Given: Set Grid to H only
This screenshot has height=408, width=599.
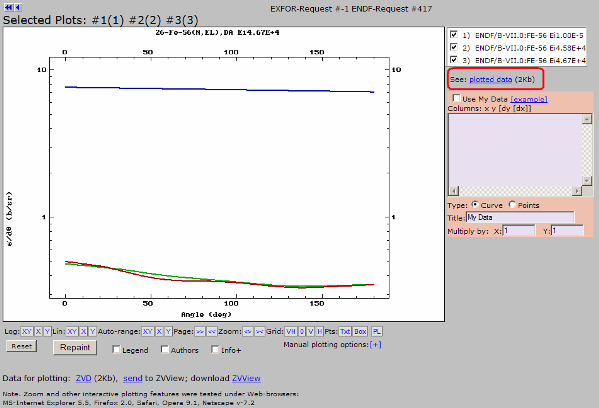Looking at the screenshot, I should click(319, 332).
